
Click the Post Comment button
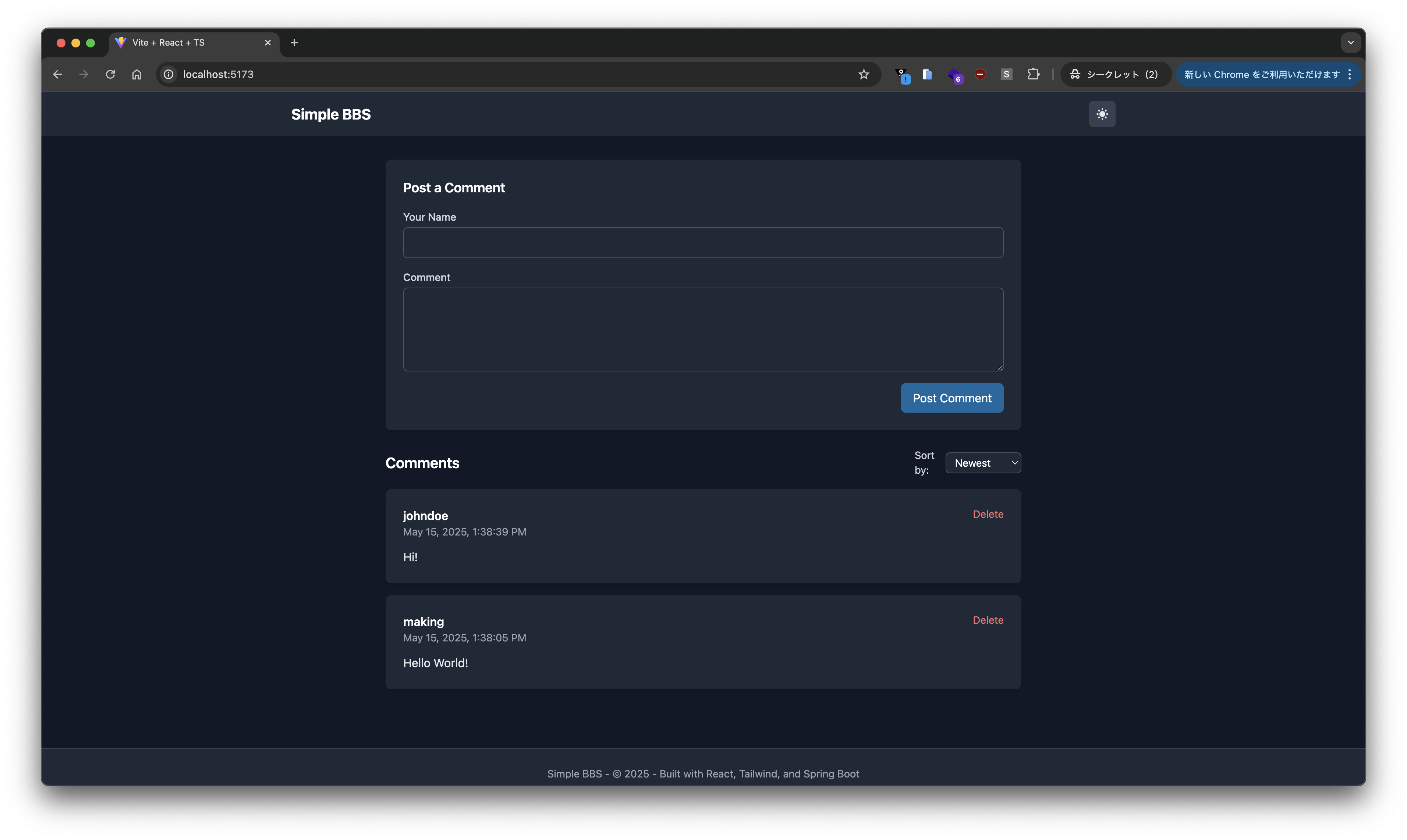951,398
